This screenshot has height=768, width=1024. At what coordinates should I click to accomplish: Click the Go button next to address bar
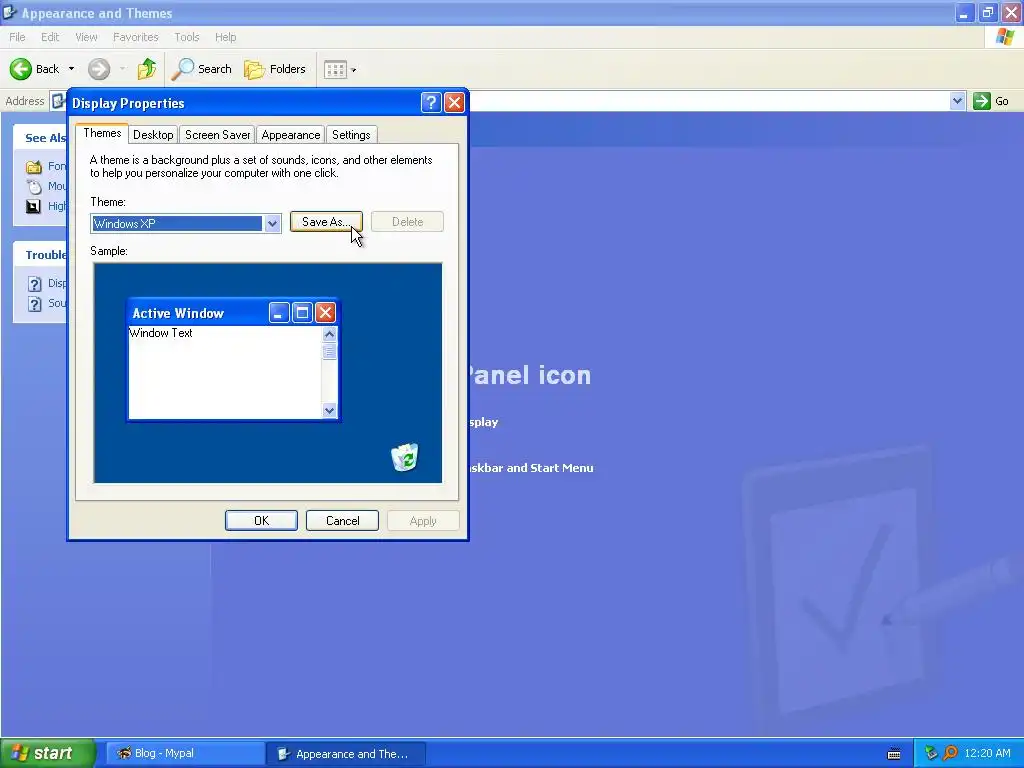[x=991, y=101]
